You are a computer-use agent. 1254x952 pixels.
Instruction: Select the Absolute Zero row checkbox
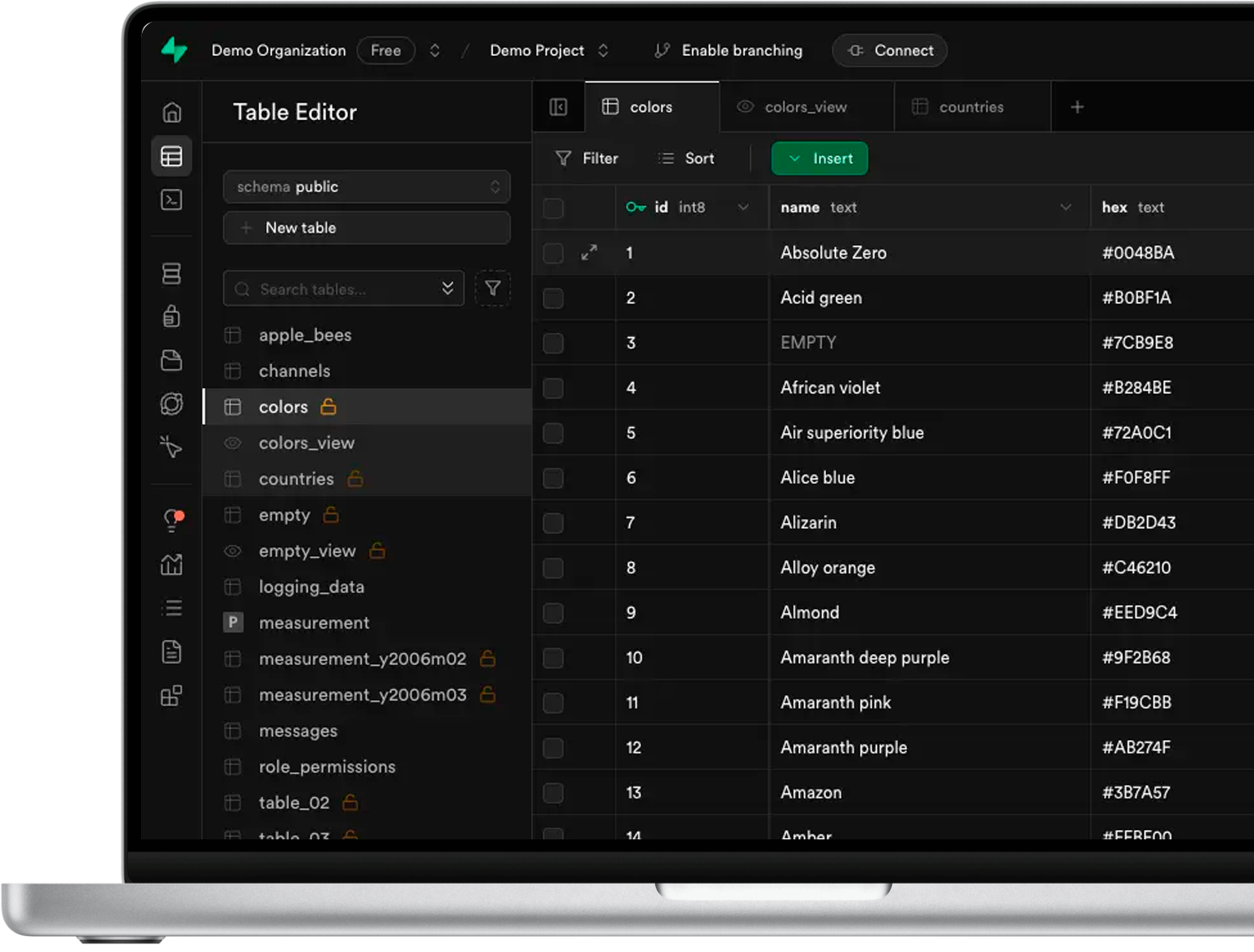(553, 253)
